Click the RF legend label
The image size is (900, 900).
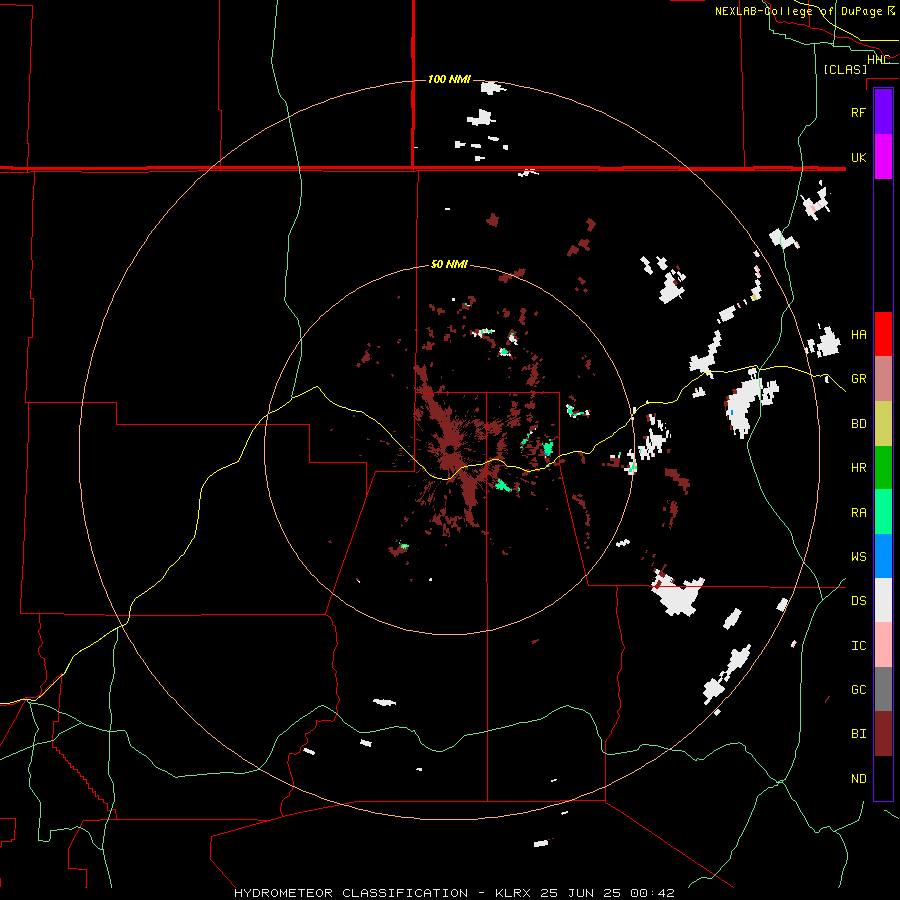pyautogui.click(x=858, y=112)
